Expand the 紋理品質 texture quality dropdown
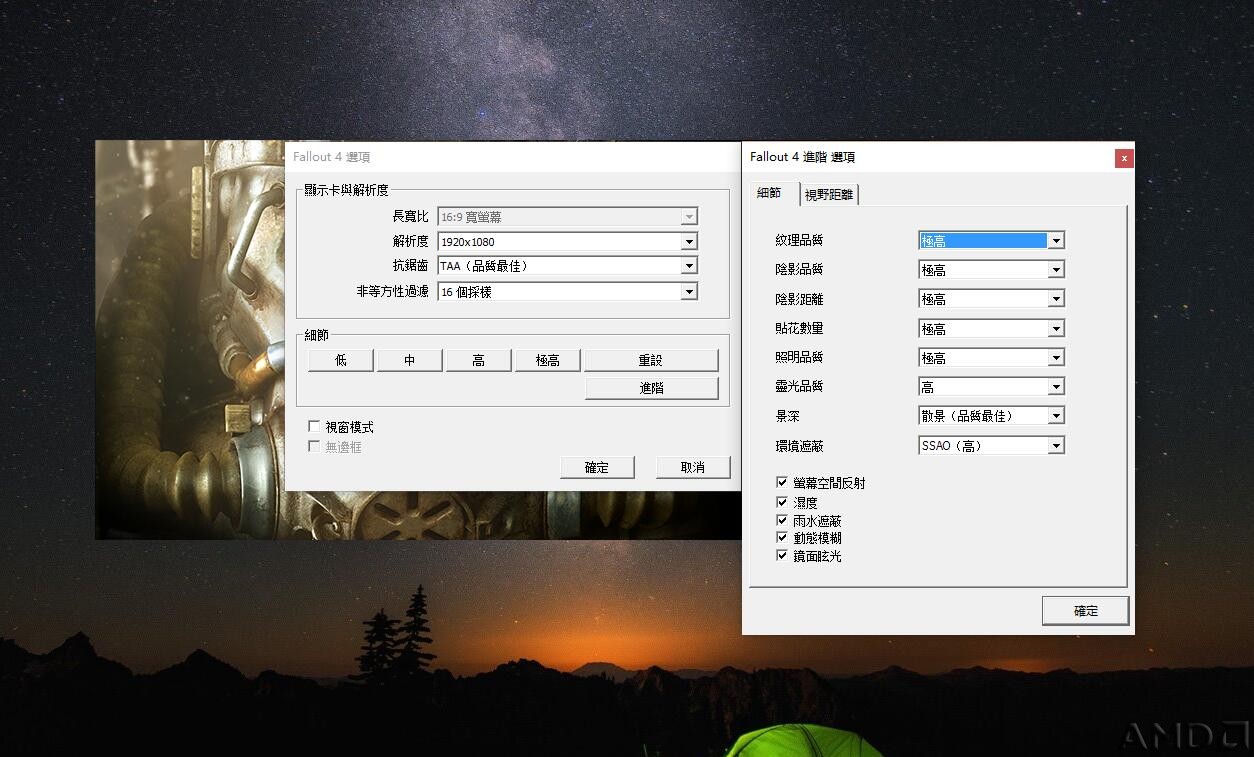 tap(991, 240)
